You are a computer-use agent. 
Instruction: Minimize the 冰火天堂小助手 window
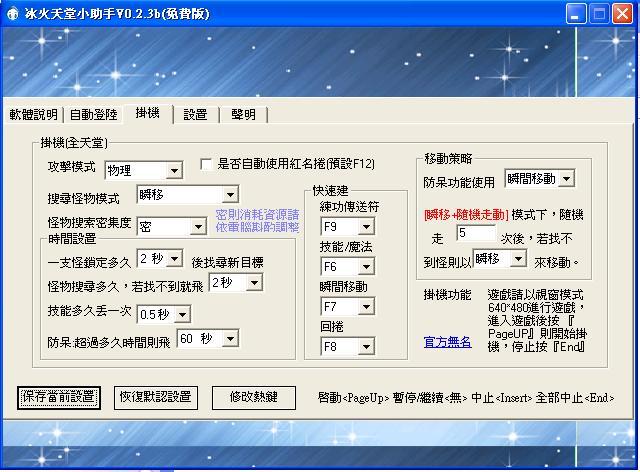(576, 14)
